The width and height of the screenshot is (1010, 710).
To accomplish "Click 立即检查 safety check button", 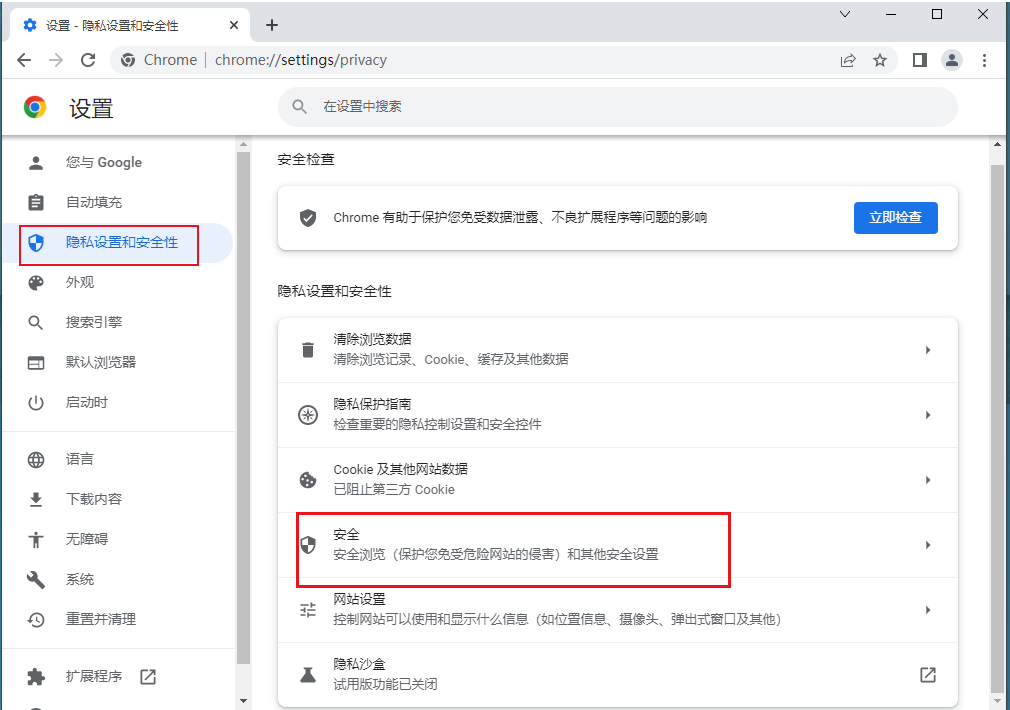I will tap(895, 218).
